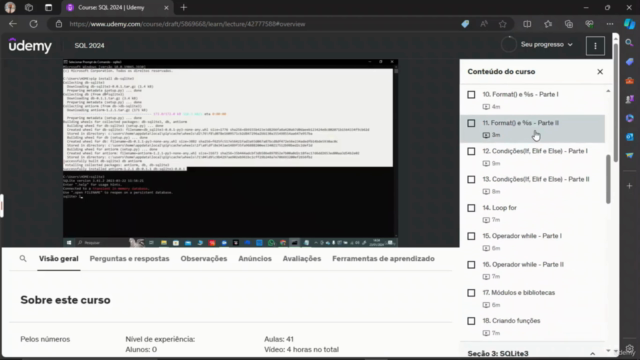
Task: Open the browser read aloud icon
Action: pos(484,24)
